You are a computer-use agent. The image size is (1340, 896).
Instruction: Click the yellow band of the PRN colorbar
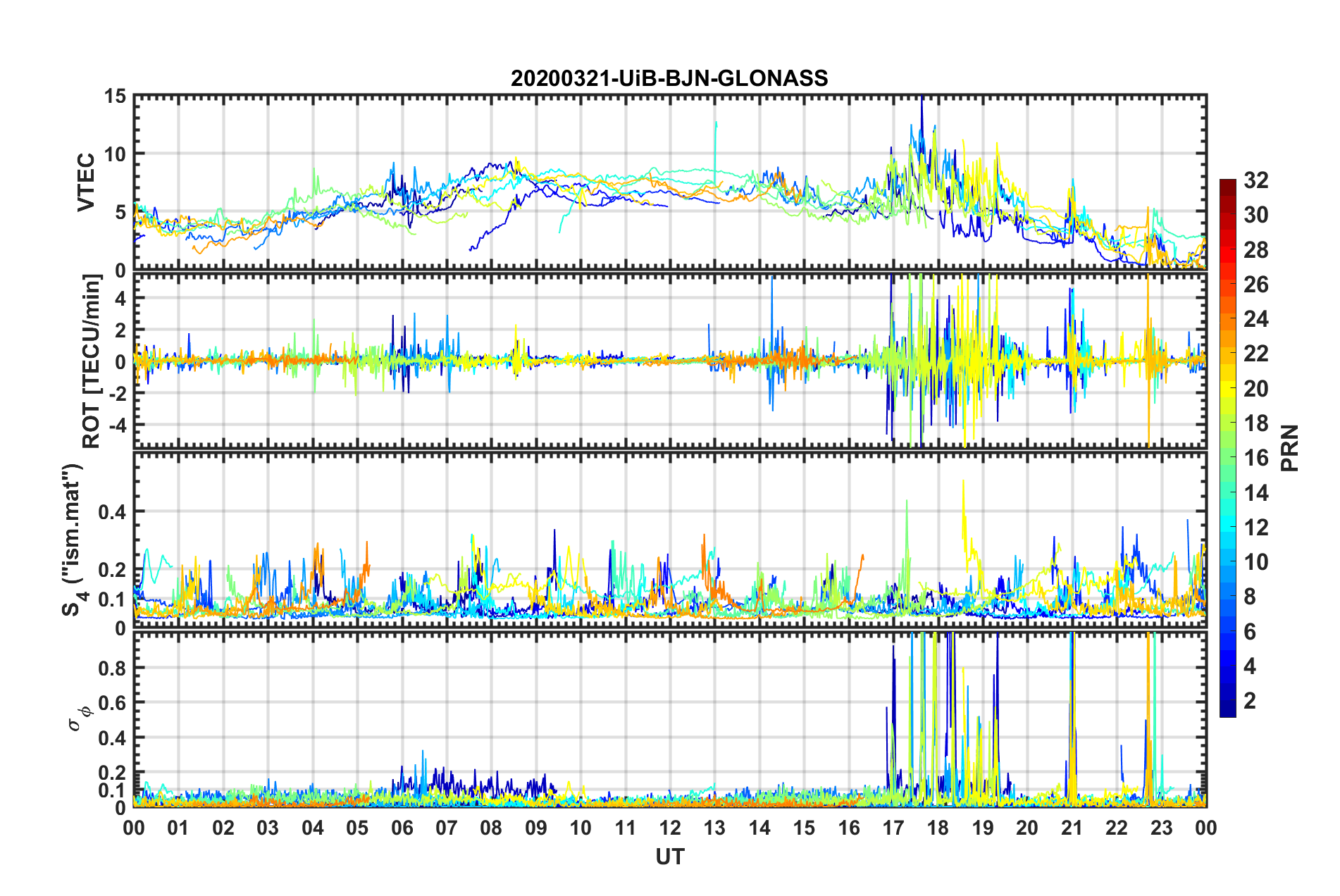click(1227, 389)
